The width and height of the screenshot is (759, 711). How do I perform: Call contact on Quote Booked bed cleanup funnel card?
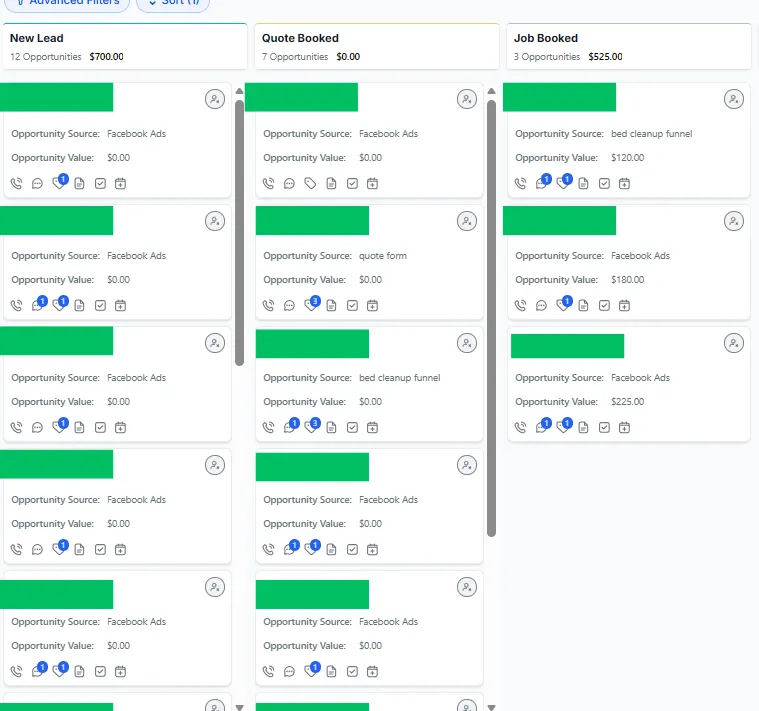pos(268,427)
